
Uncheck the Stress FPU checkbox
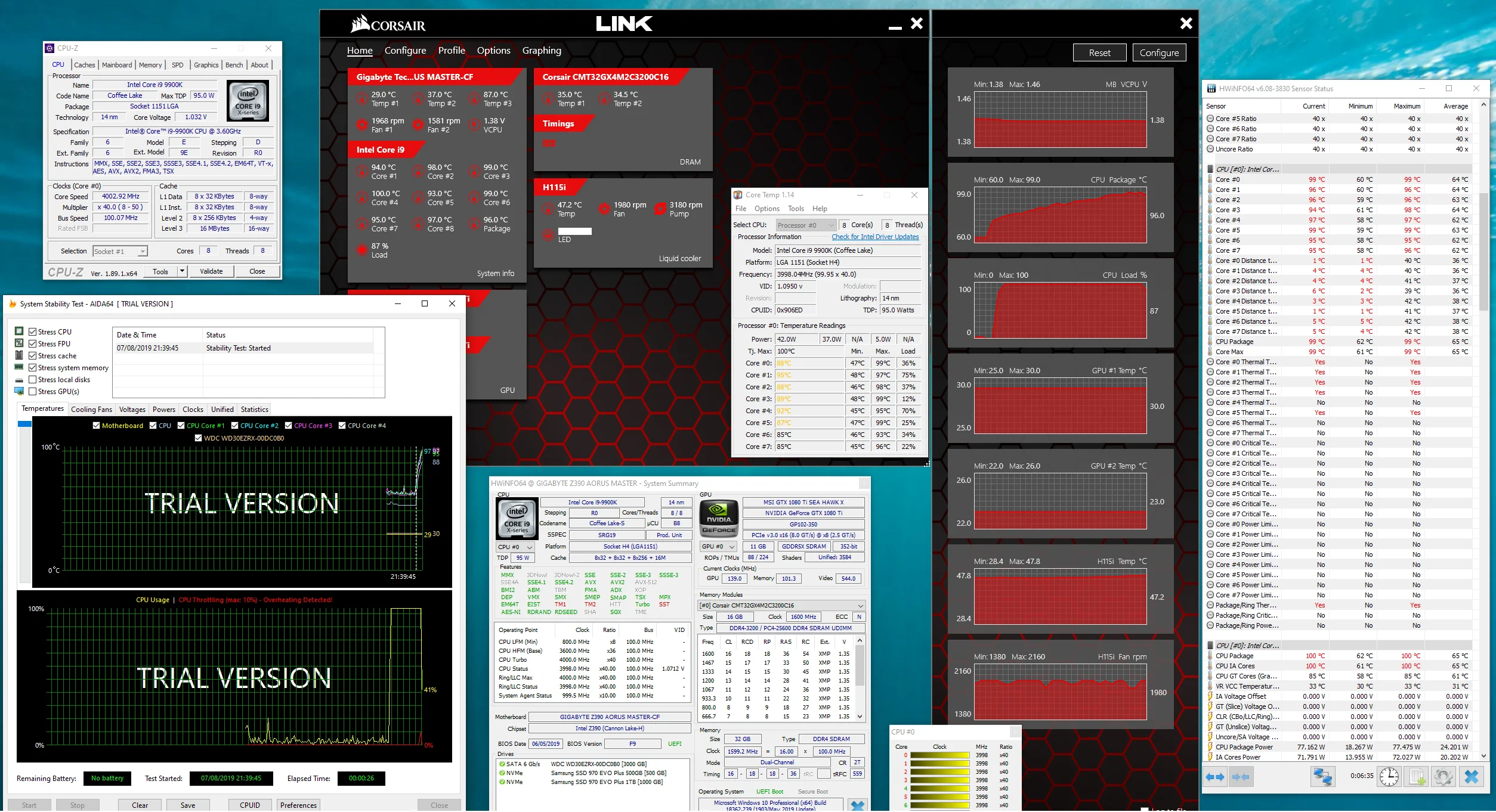pos(33,344)
